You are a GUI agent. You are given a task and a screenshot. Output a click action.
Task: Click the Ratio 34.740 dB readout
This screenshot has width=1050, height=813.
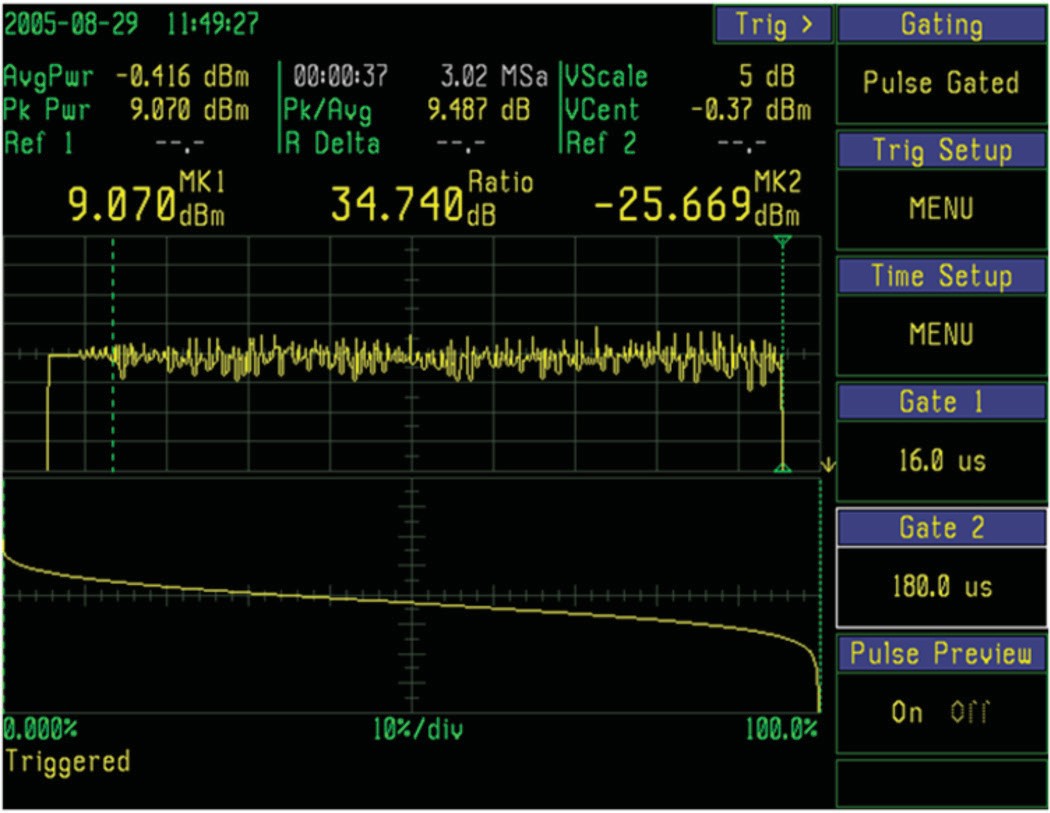(x=432, y=199)
